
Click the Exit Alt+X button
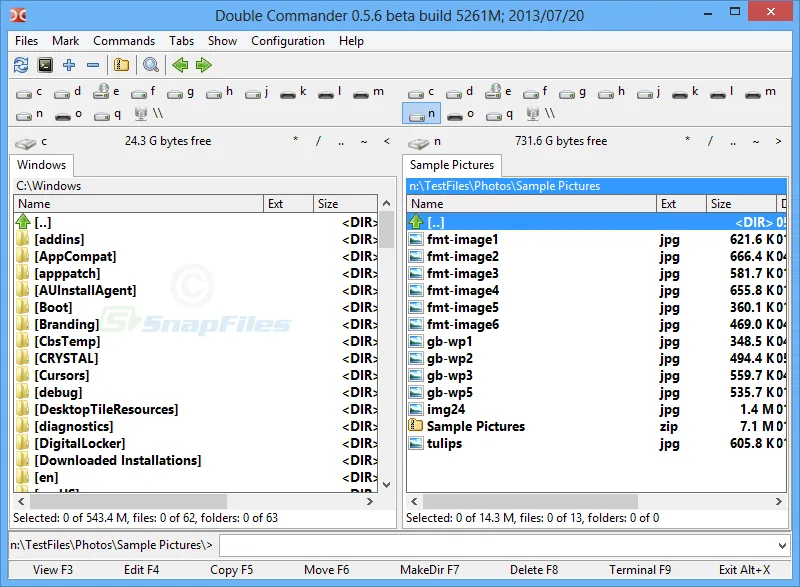[744, 570]
